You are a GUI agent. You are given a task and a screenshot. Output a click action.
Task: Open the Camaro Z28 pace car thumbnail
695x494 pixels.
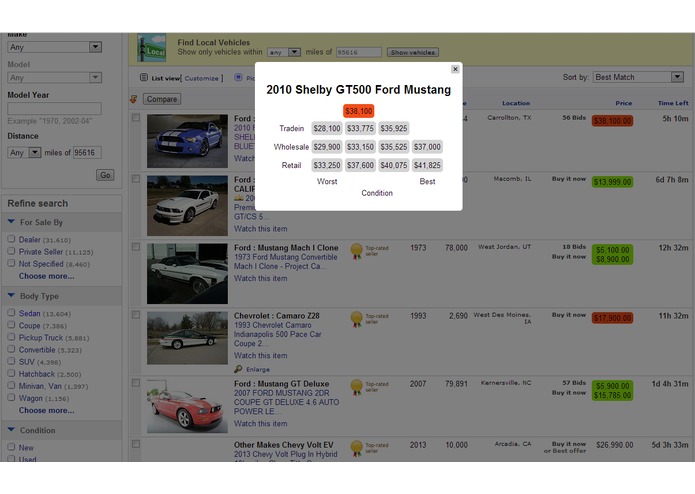point(187,338)
